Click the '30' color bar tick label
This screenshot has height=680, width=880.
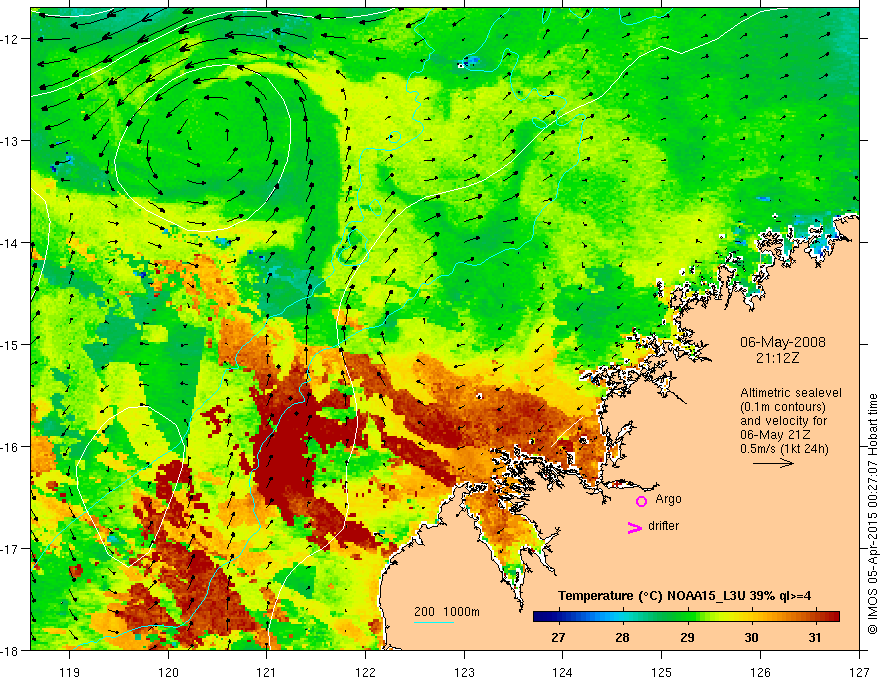point(751,637)
